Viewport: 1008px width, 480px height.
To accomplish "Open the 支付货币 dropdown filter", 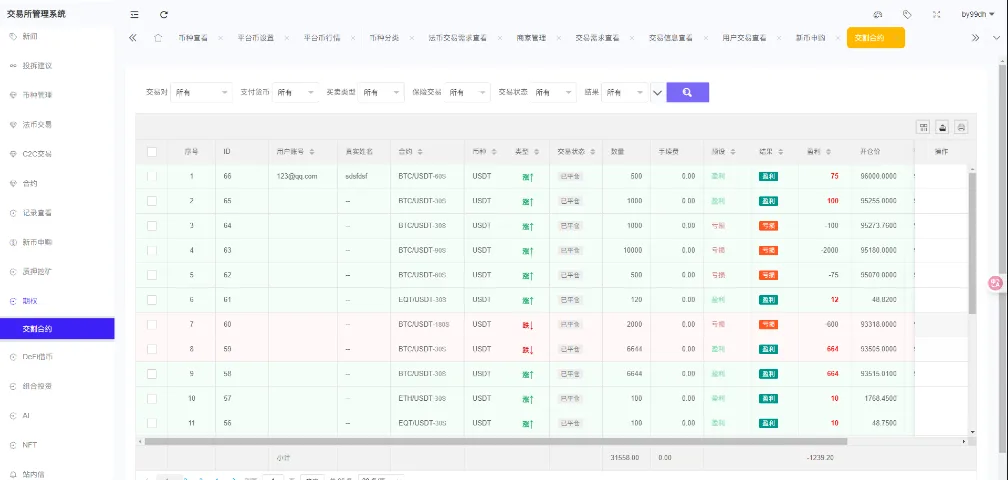I will coord(295,92).
